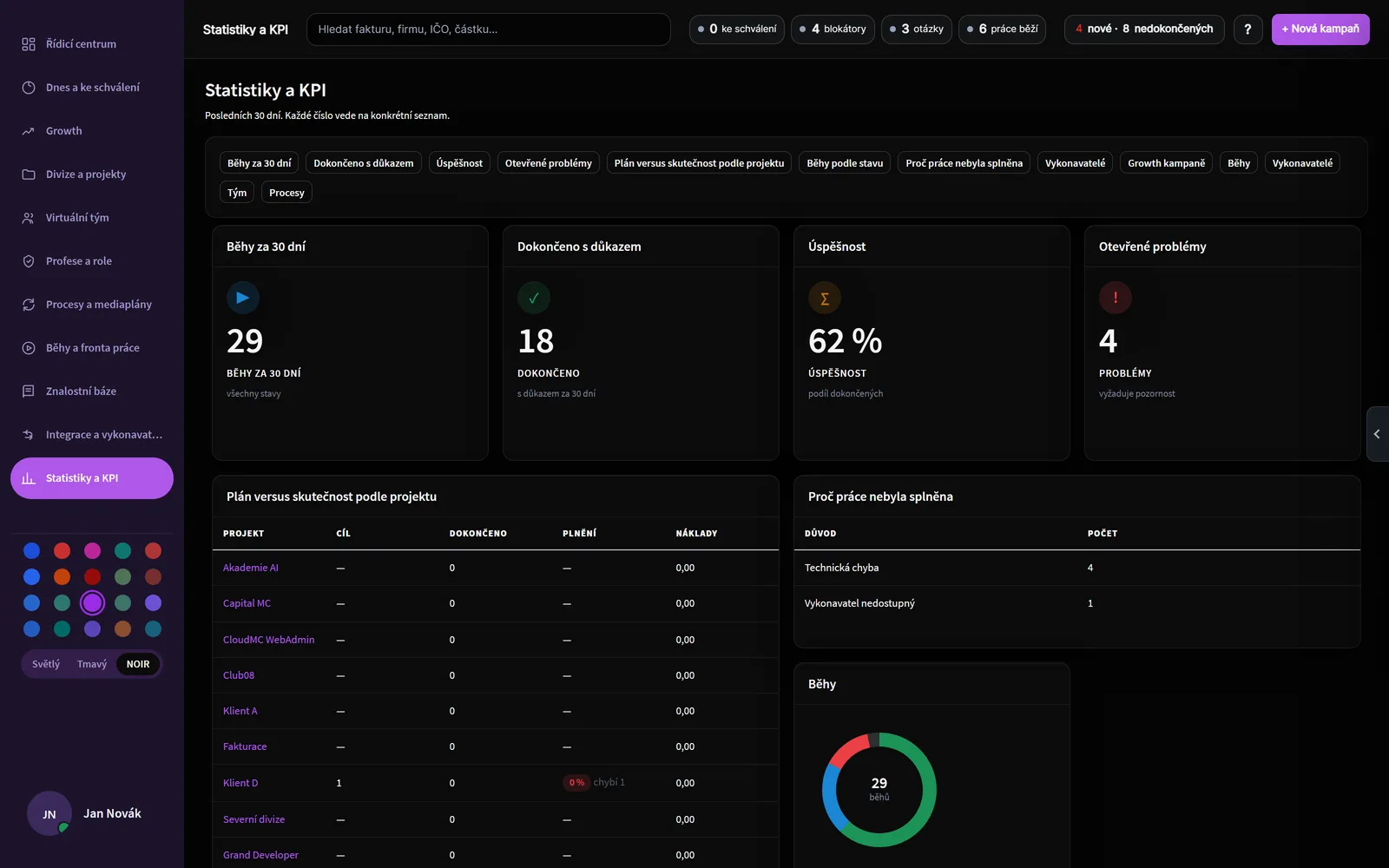Navigate to Virtuální tým
Image resolution: width=1389 pixels, height=868 pixels.
[92, 218]
